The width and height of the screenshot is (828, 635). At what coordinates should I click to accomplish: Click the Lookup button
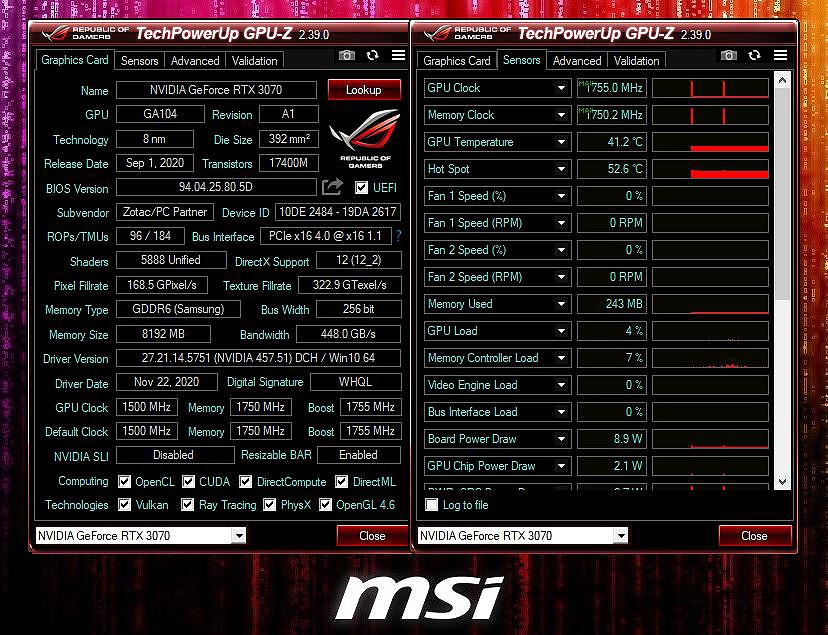tap(364, 90)
